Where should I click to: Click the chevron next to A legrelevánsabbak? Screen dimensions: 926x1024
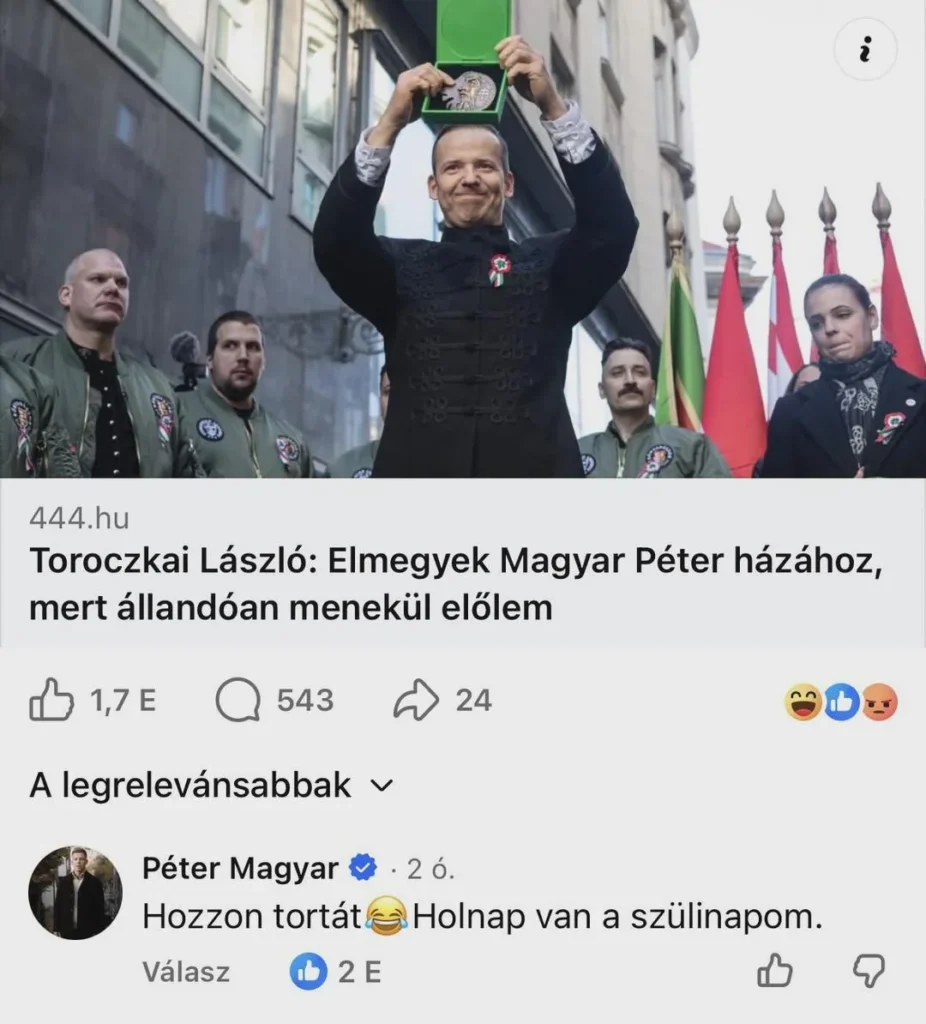click(382, 786)
